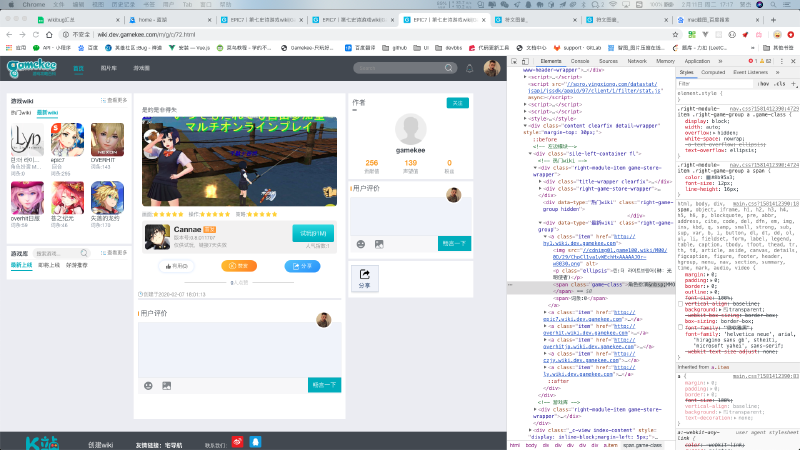Click the Gamekee logo in the header
800x450 pixels.
point(32,68)
